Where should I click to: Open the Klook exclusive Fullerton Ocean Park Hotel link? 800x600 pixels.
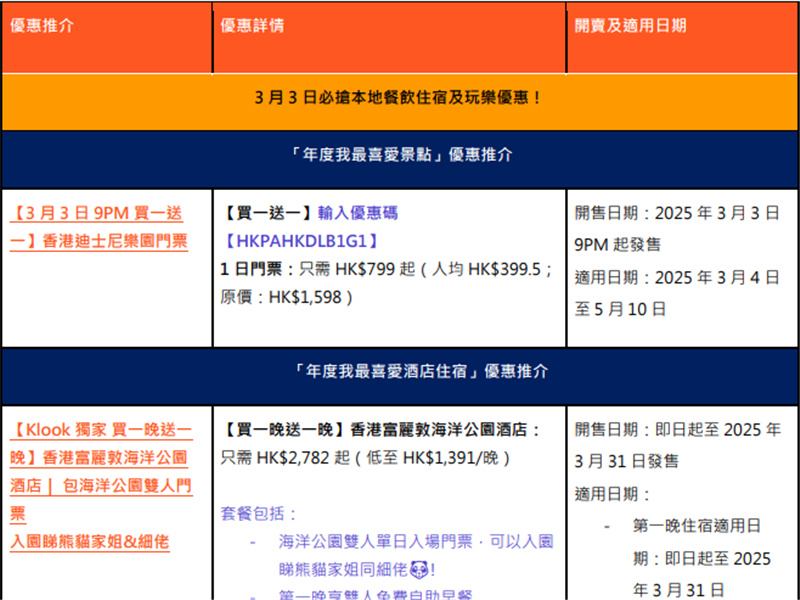pyautogui.click(x=100, y=471)
